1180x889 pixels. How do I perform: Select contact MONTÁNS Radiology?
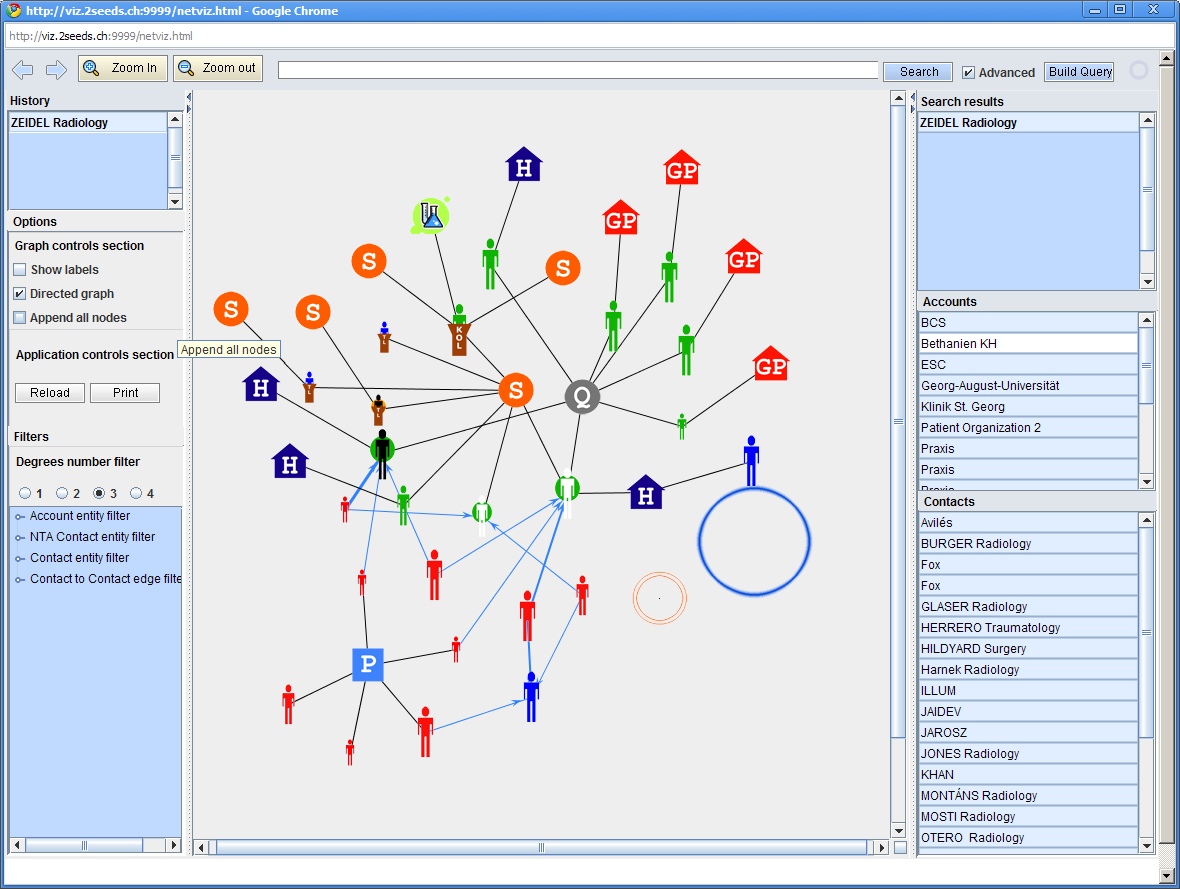(x=1027, y=796)
